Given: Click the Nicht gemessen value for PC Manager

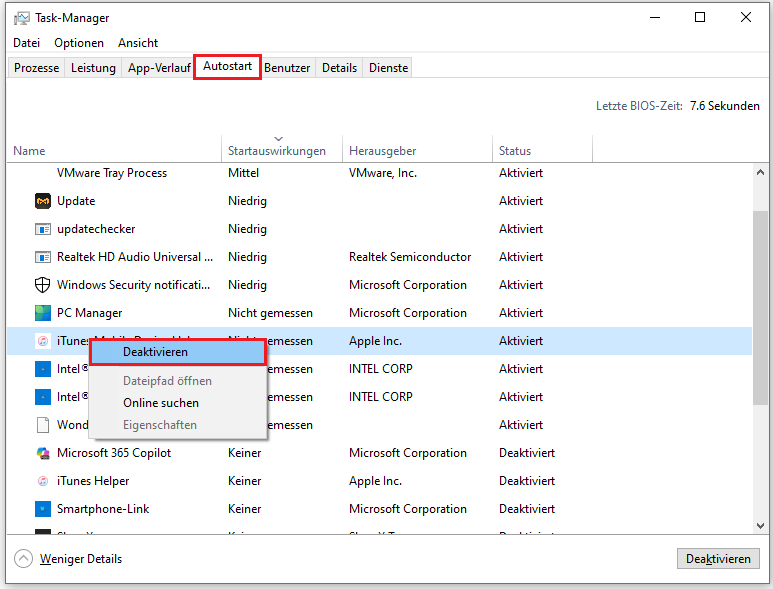Looking at the screenshot, I should click(270, 313).
